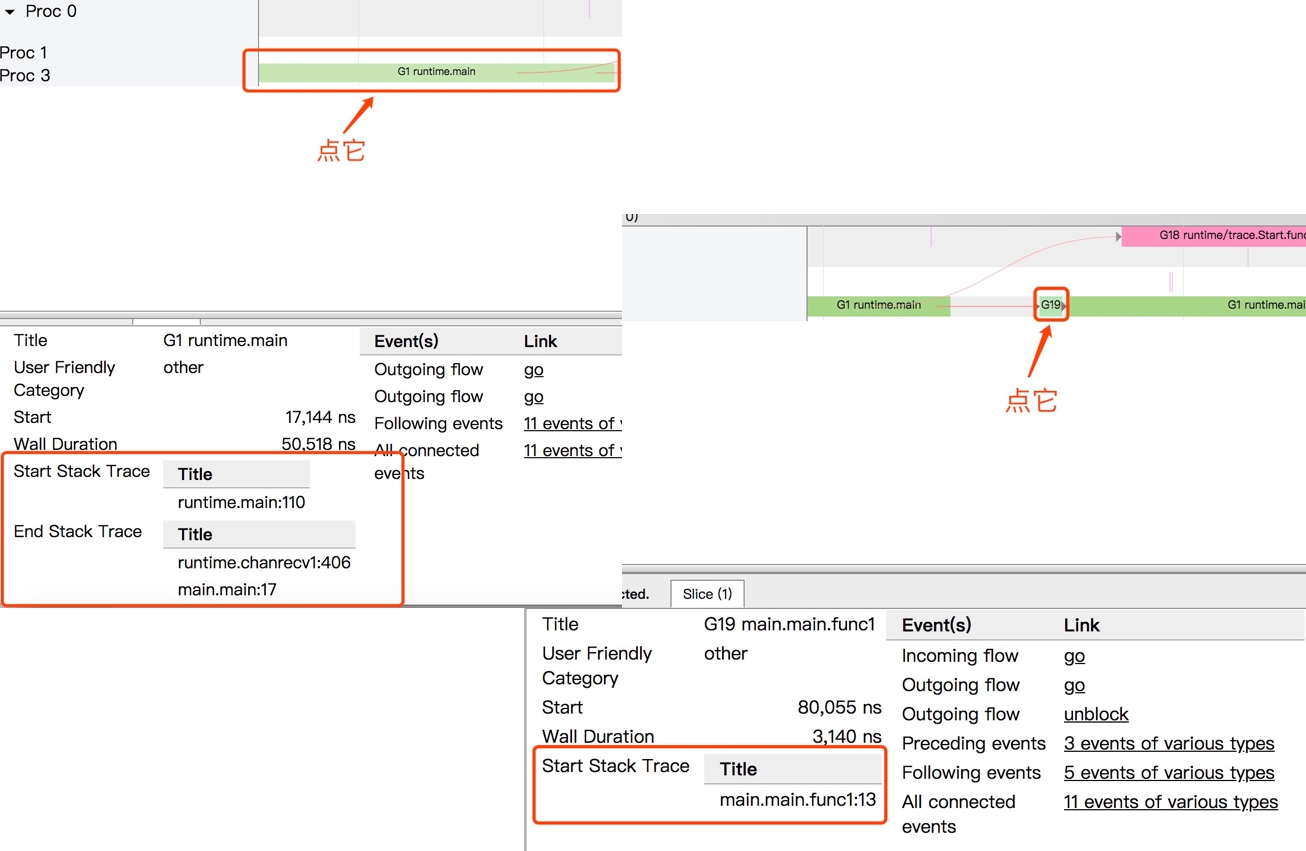Select the Proc 3 row label

click(25, 76)
